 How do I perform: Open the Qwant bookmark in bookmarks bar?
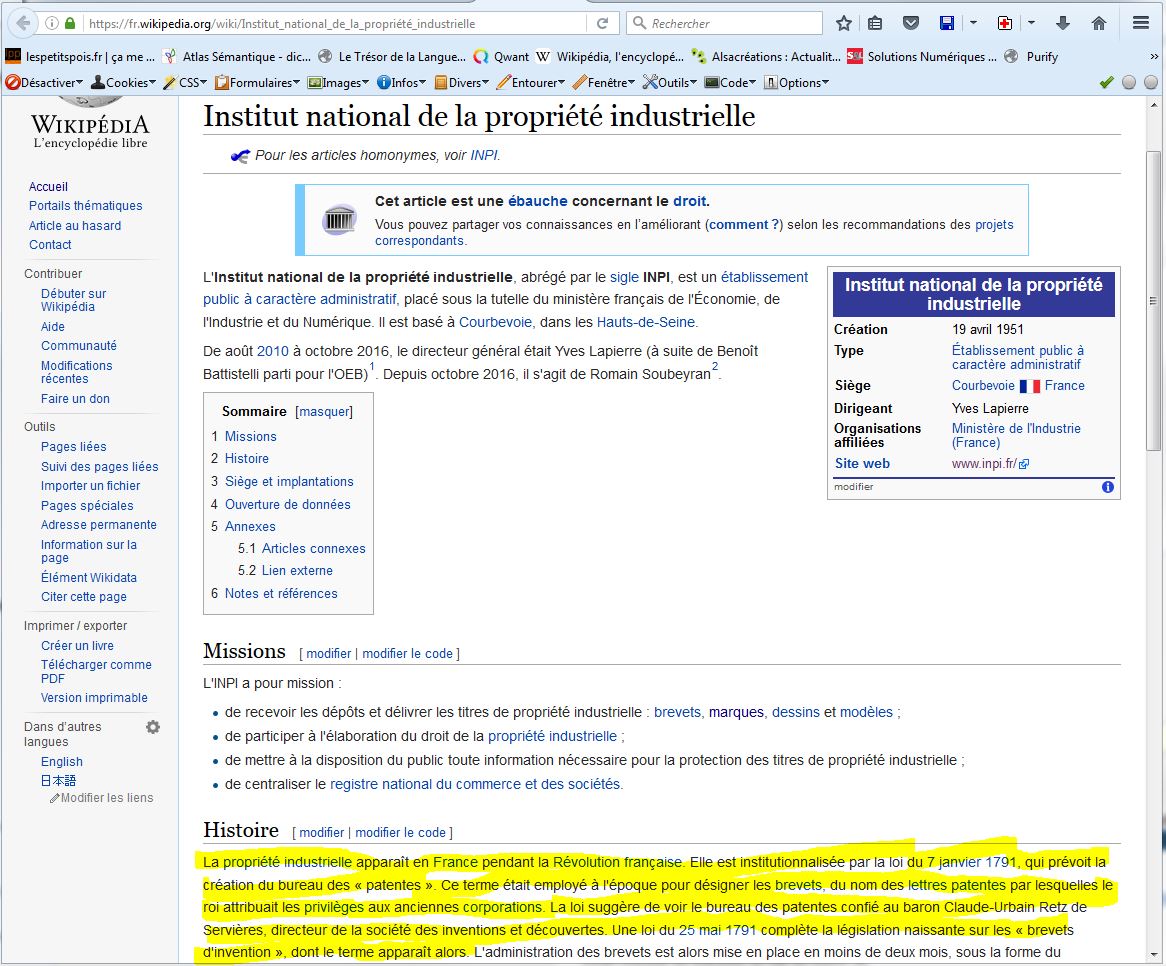(502, 57)
